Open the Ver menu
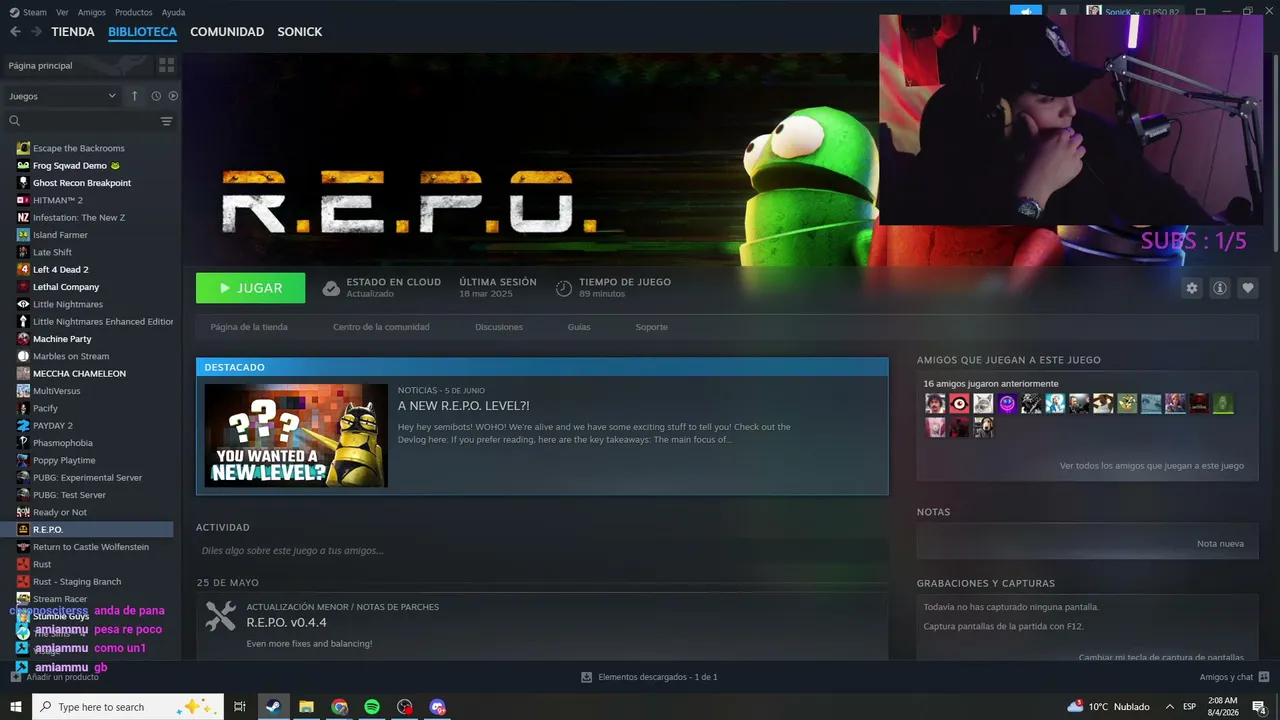This screenshot has height=720, width=1280. (62, 12)
